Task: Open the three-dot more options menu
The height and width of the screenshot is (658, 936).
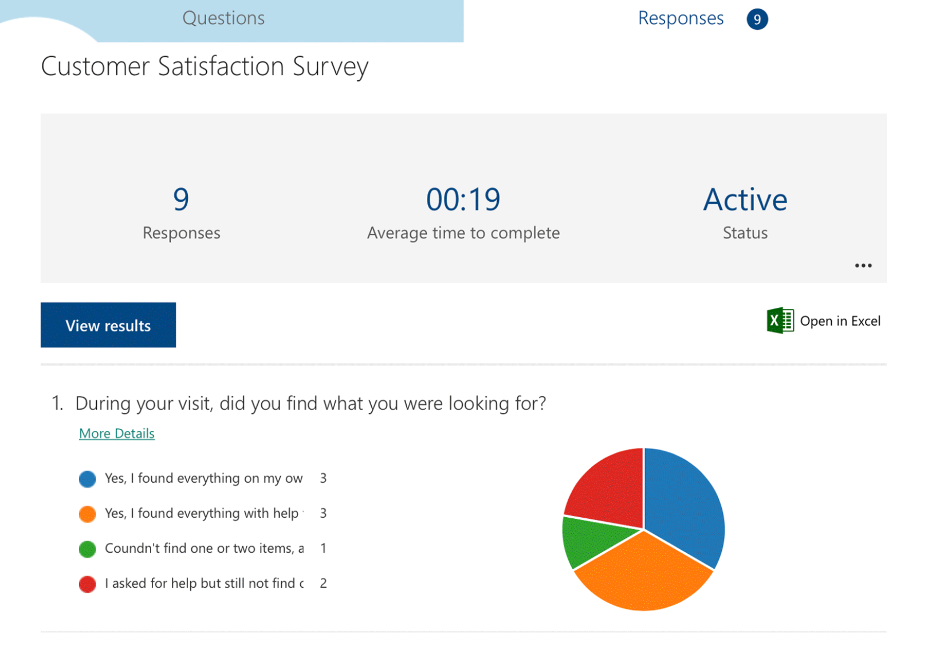Action: pyautogui.click(x=863, y=266)
